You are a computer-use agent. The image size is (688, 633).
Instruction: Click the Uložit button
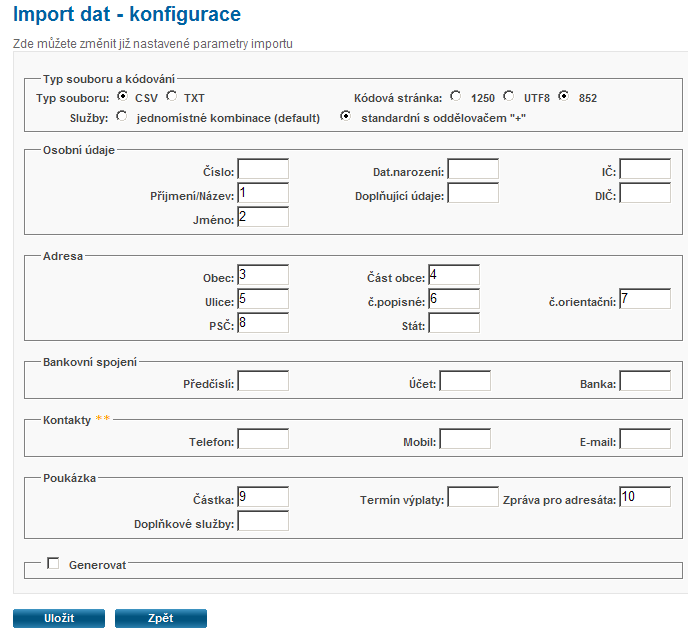[x=59, y=618]
